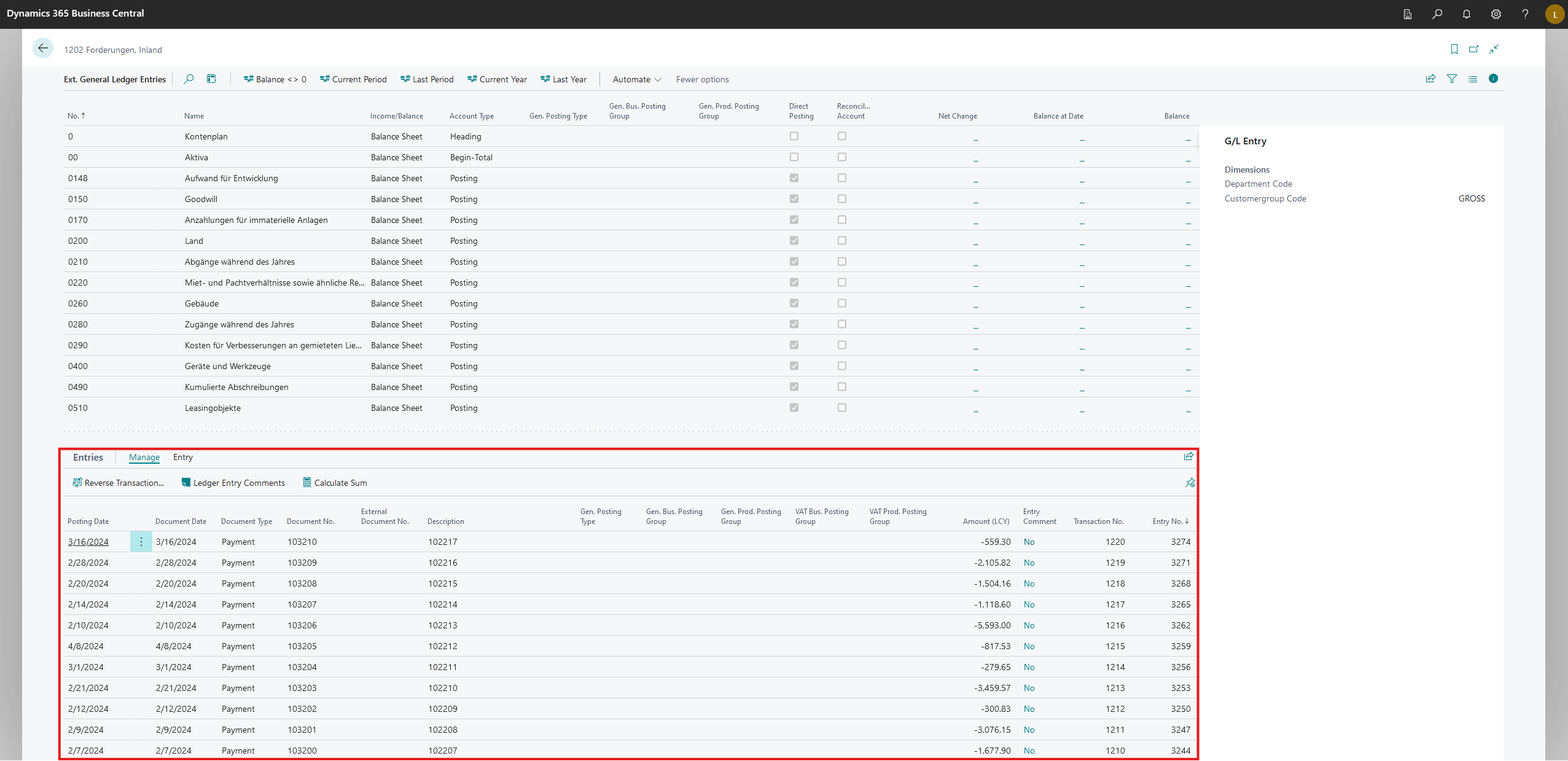Image resolution: width=1568 pixels, height=761 pixels.
Task: Pin the entries action bar with the pin icon
Action: pyautogui.click(x=1189, y=483)
